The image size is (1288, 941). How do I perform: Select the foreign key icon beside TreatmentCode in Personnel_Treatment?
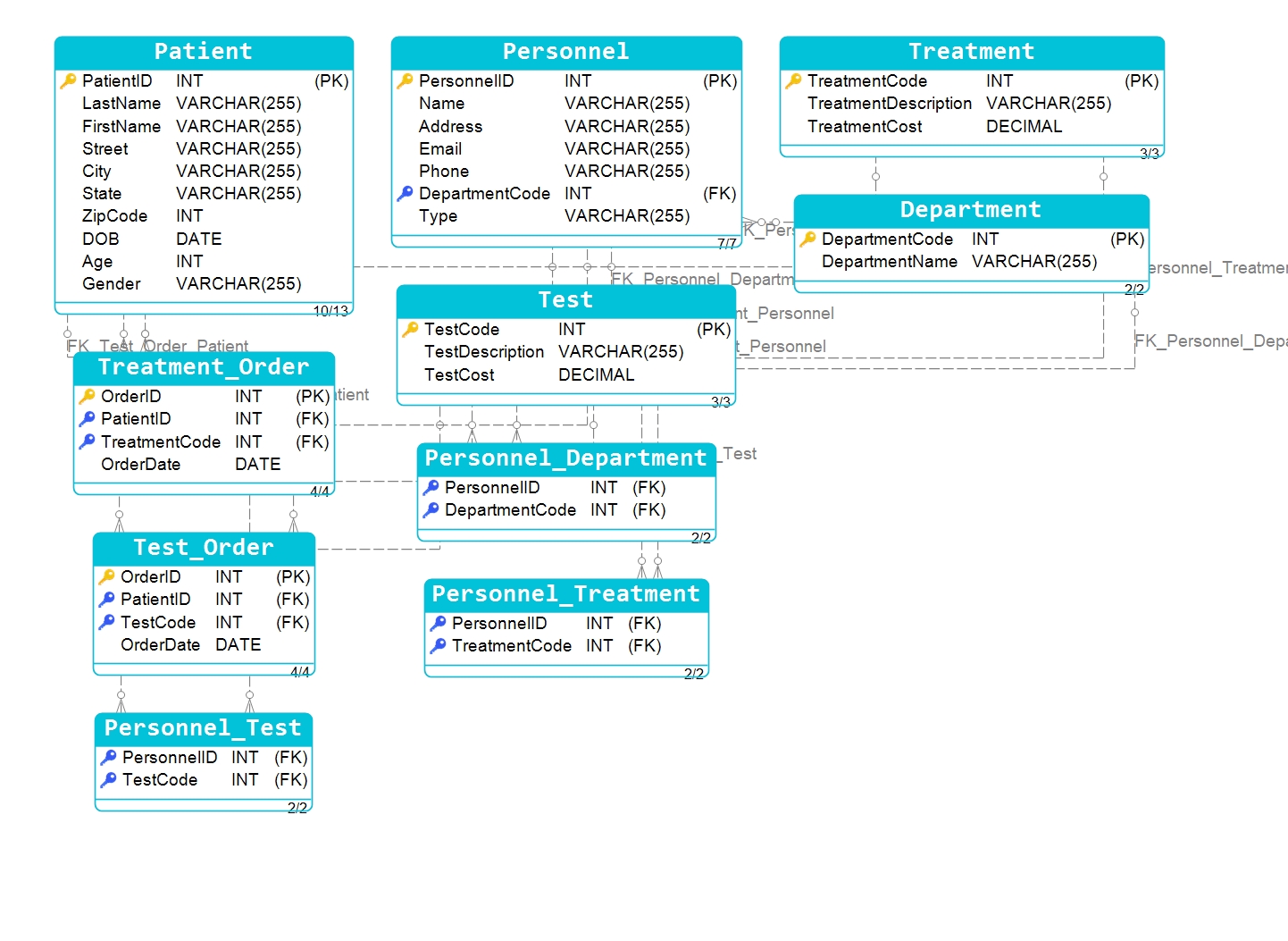(438, 645)
